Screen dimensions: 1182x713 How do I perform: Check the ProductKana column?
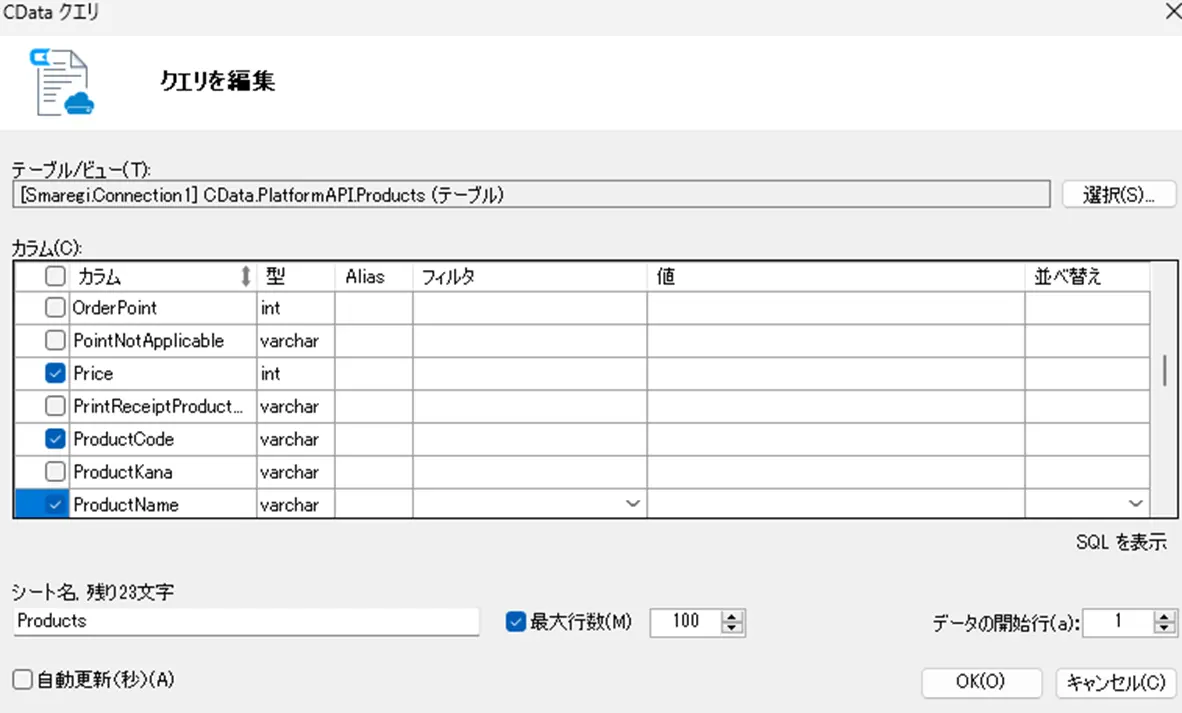[56, 471]
